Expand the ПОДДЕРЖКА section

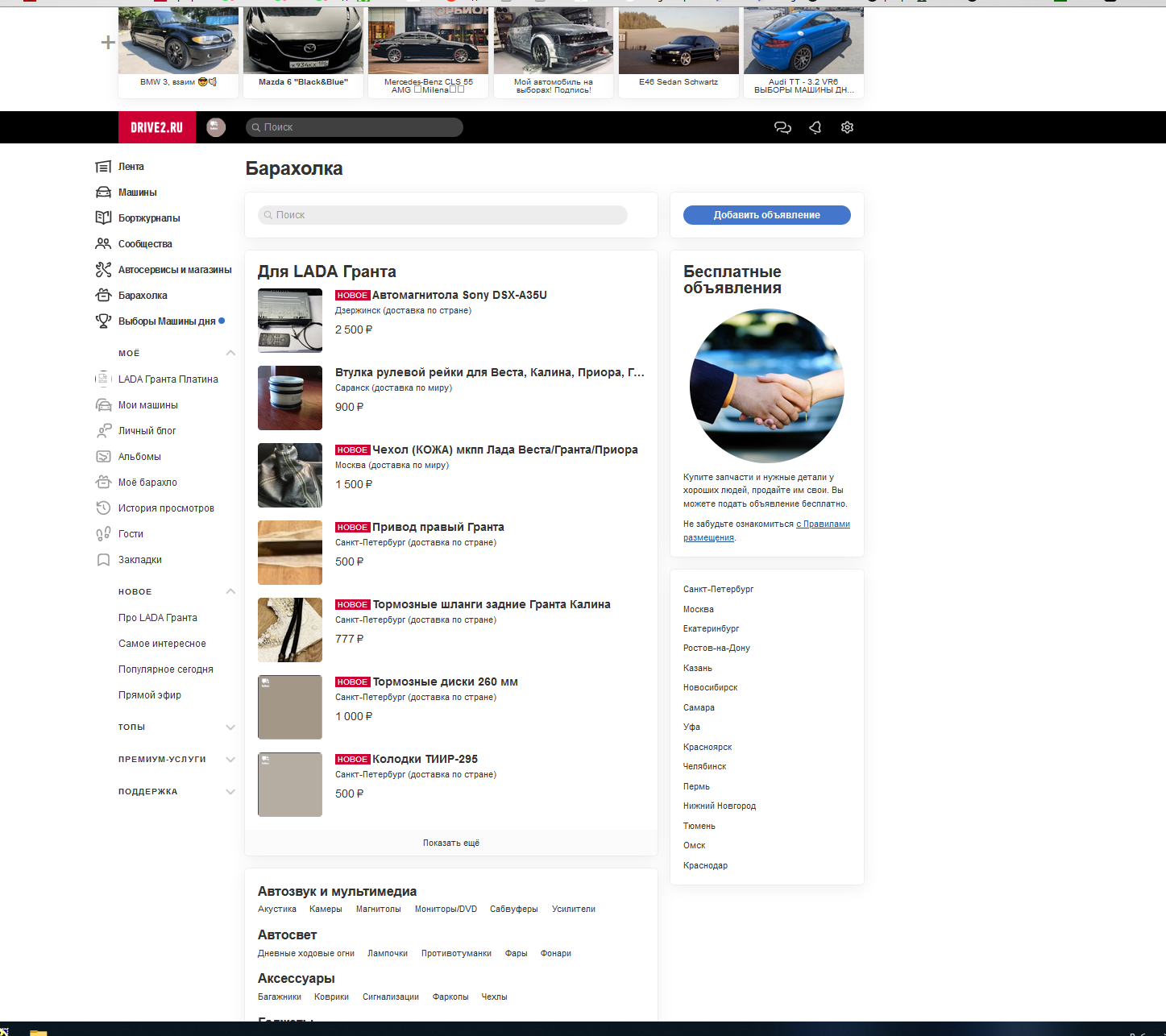pyautogui.click(x=230, y=791)
